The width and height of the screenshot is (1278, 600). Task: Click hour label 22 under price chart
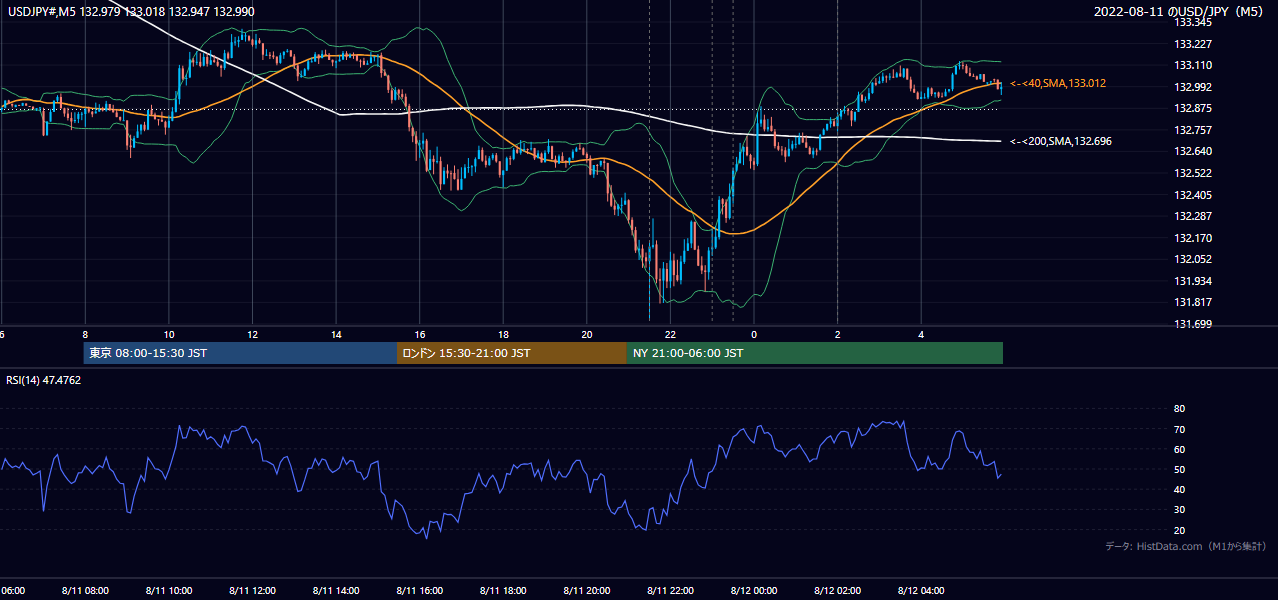point(671,335)
